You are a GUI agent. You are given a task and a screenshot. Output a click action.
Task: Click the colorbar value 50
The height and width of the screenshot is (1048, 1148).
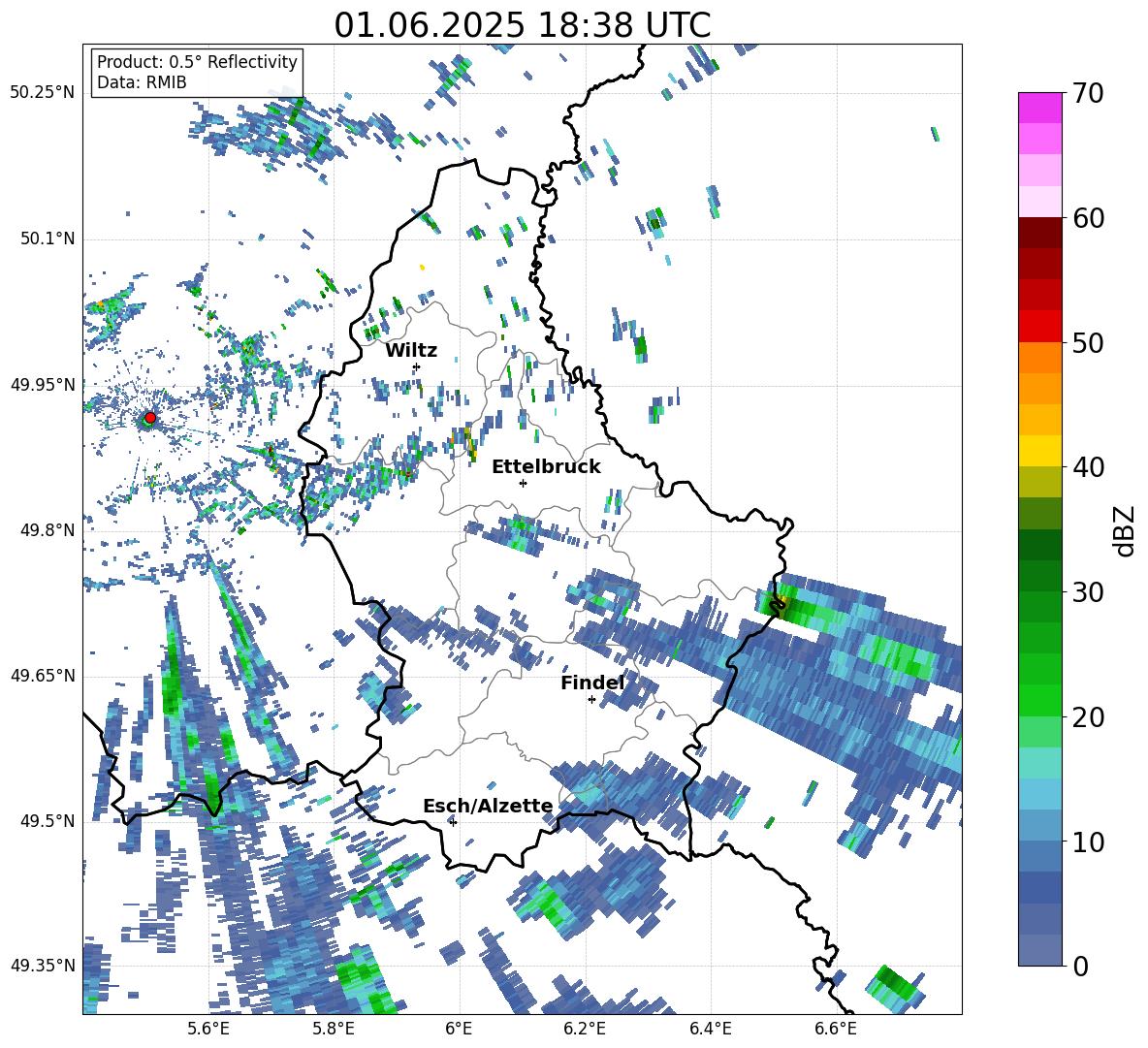[x=1088, y=342]
